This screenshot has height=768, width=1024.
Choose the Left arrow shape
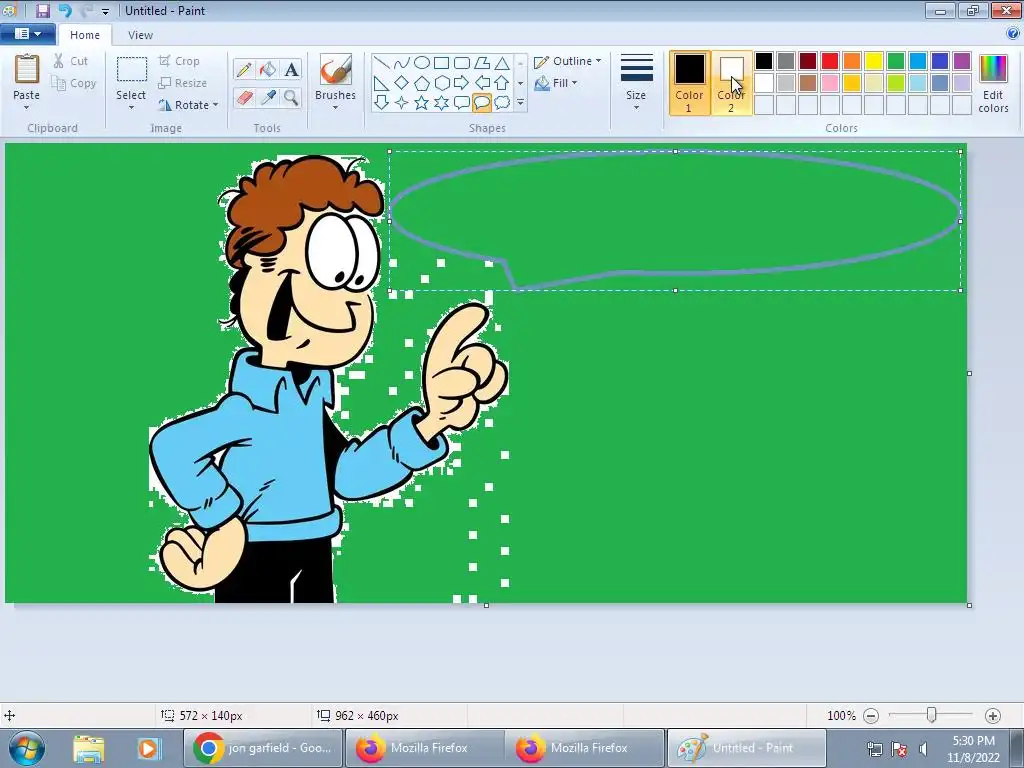pos(482,83)
